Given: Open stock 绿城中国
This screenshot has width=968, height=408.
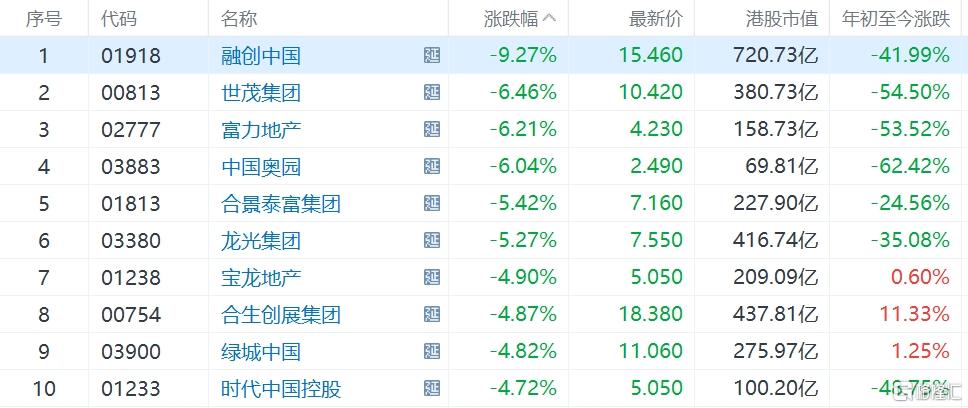Looking at the screenshot, I should [261, 352].
